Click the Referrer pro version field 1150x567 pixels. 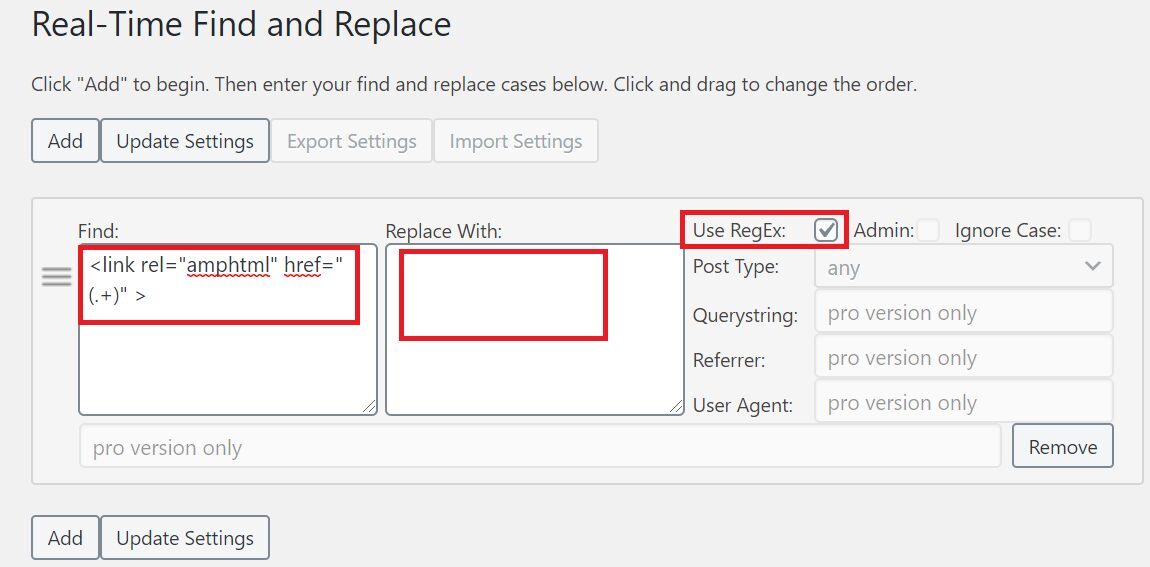[x=964, y=356]
